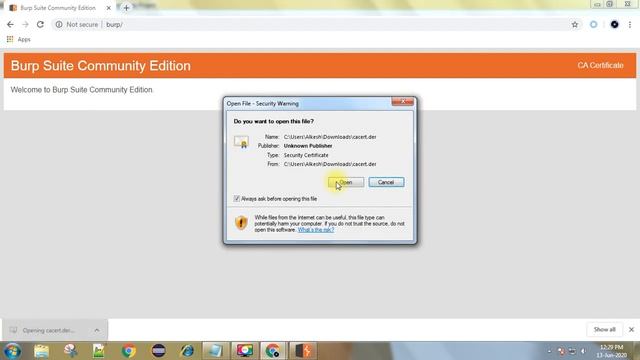
Task: Open the What's the risk link
Action: coord(316,230)
